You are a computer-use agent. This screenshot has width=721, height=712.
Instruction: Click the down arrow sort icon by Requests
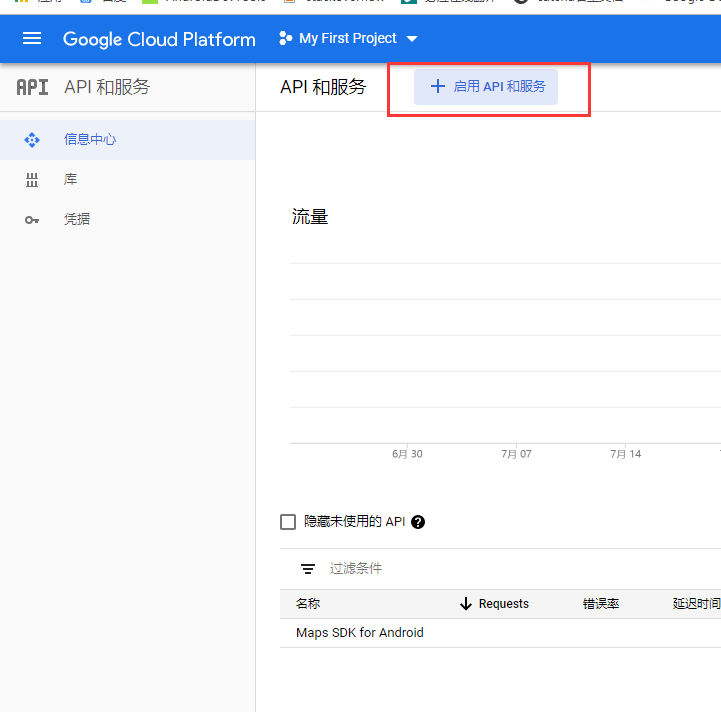[466, 603]
